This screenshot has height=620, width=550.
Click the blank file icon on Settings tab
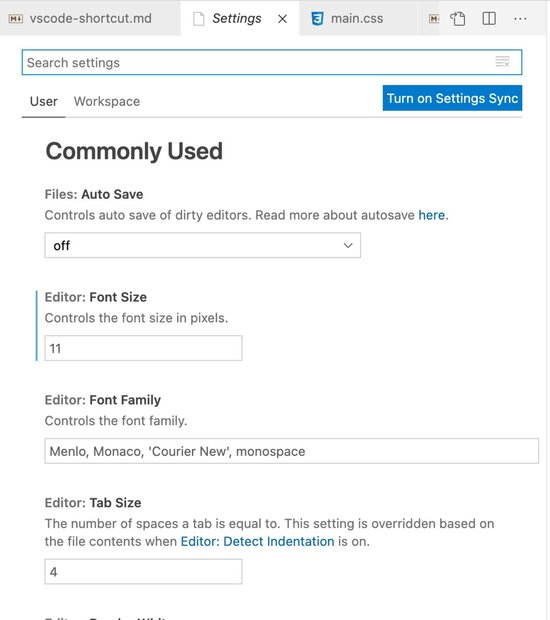[x=198, y=19]
